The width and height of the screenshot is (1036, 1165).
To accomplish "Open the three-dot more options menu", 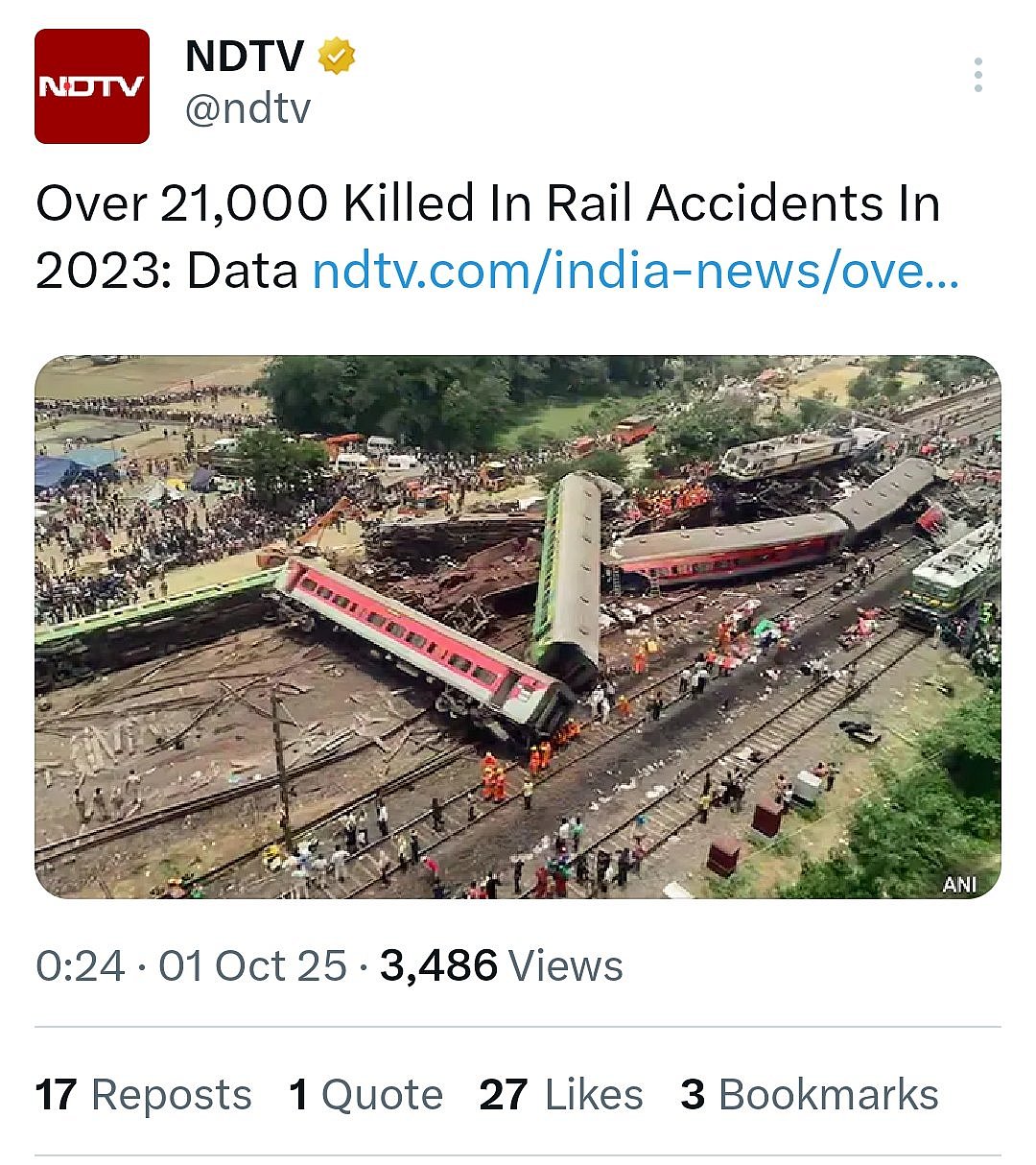I will tap(977, 75).
